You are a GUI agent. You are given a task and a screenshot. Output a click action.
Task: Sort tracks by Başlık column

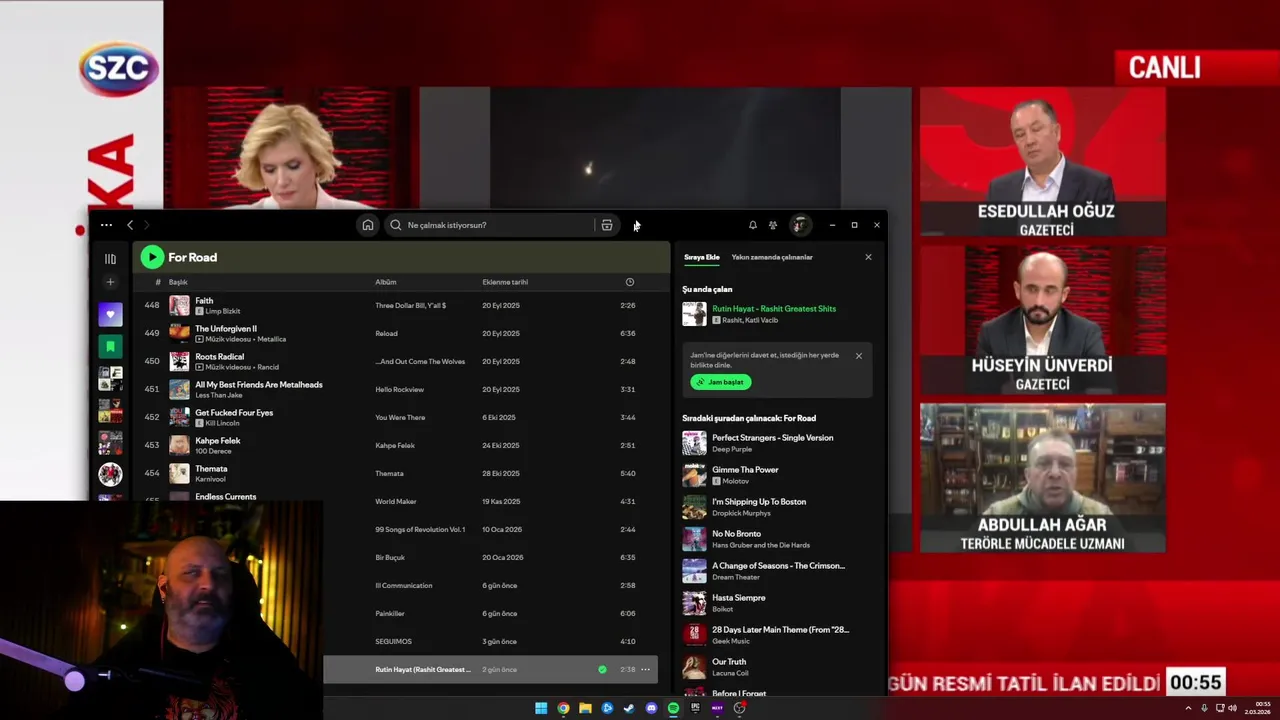[x=178, y=282]
